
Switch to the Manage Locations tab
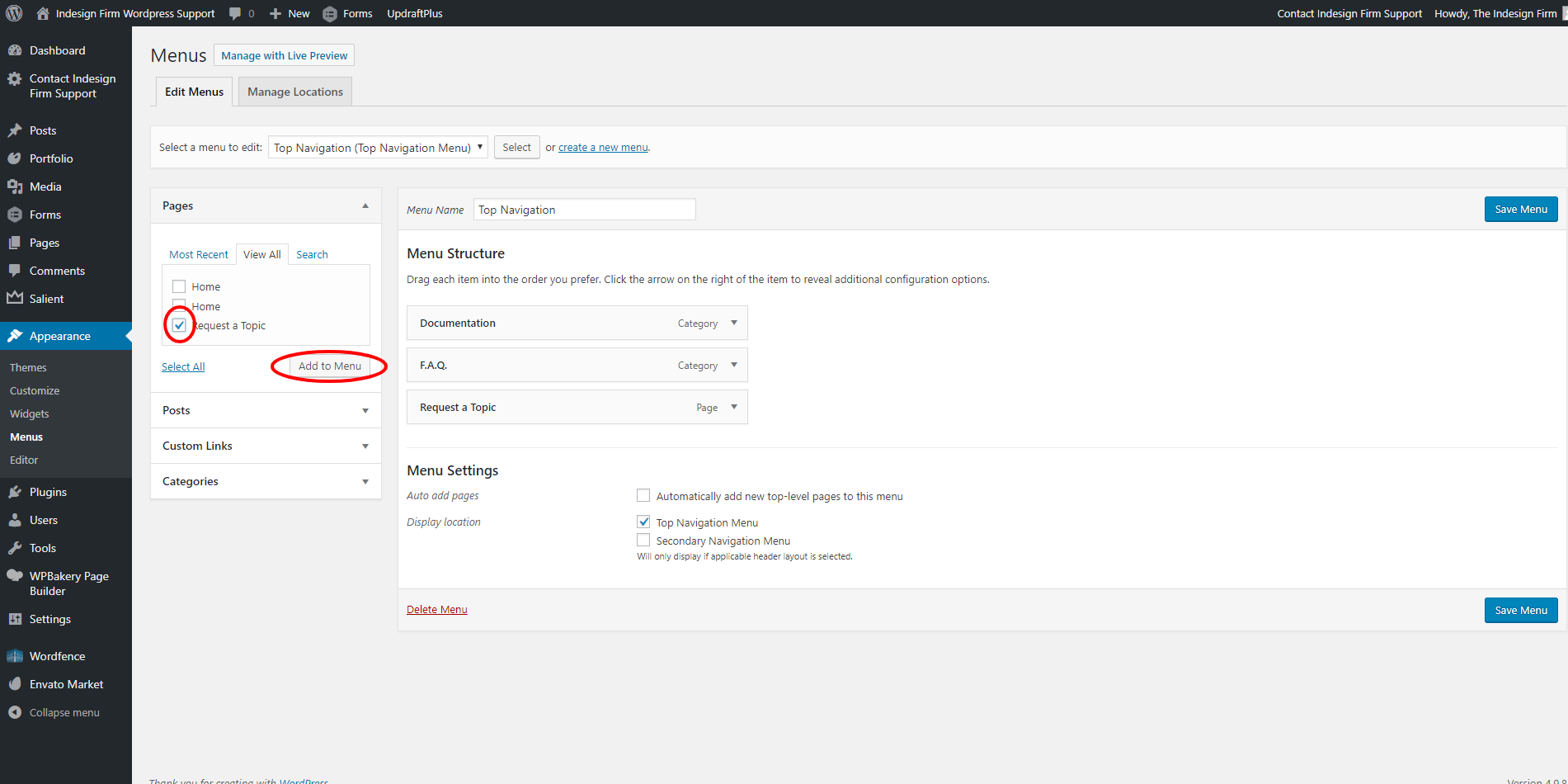tap(294, 92)
